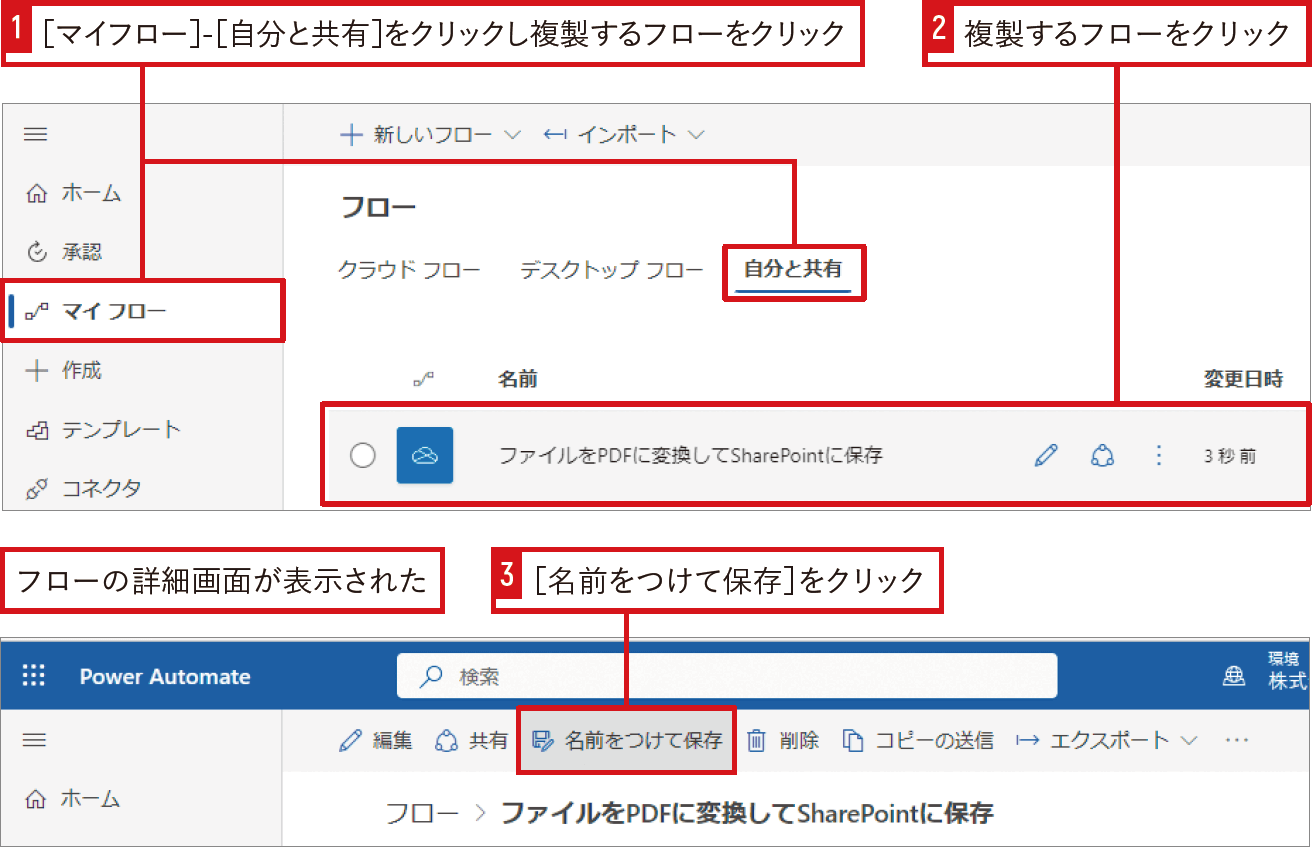
Task: Open ホーム in the upper sidebar
Action: pyautogui.click(x=74, y=193)
